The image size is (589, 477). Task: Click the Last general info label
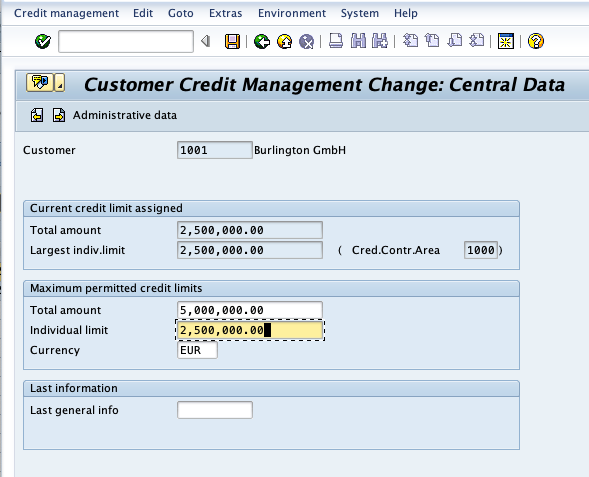click(74, 410)
